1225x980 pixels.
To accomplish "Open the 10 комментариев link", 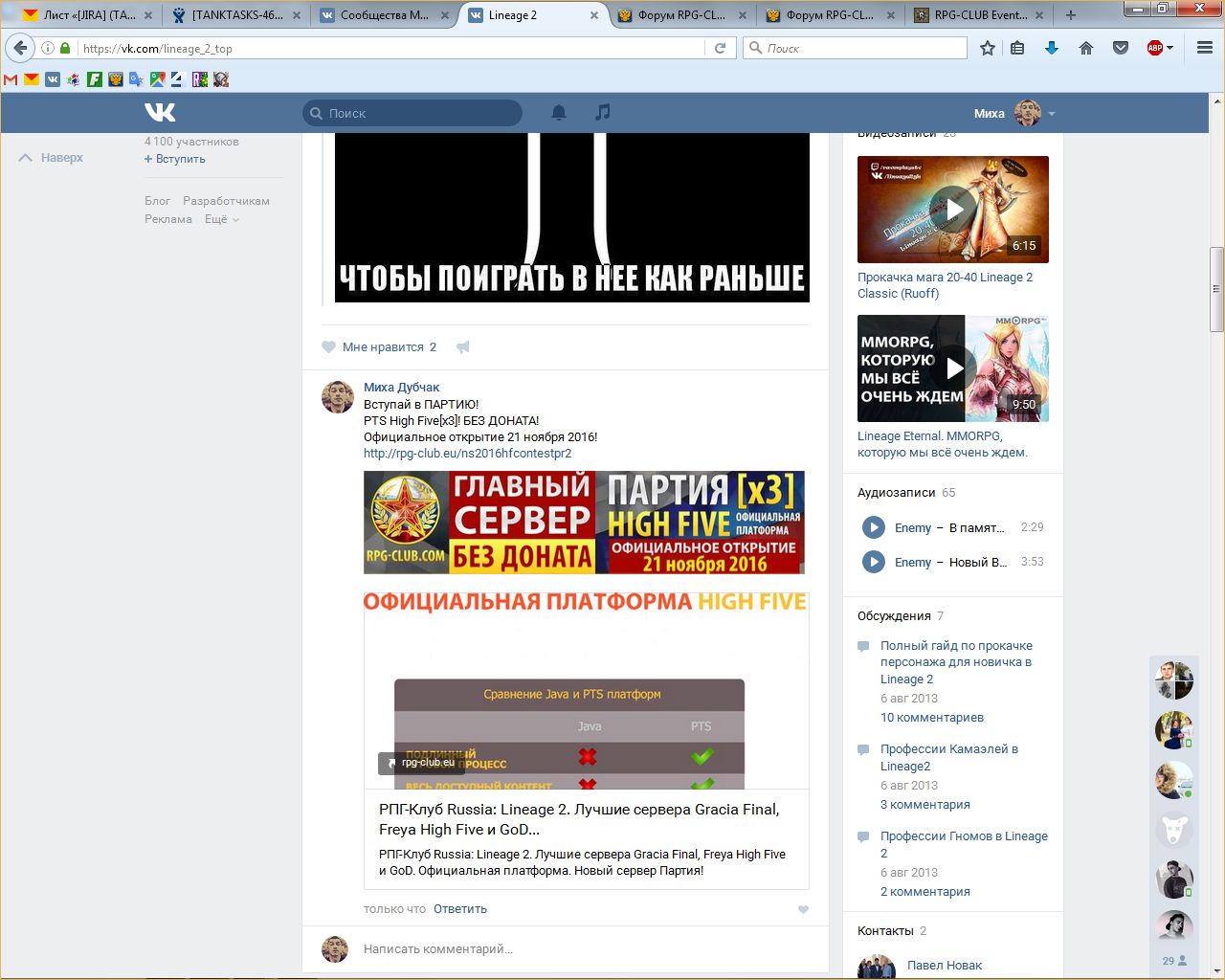I will [x=932, y=718].
